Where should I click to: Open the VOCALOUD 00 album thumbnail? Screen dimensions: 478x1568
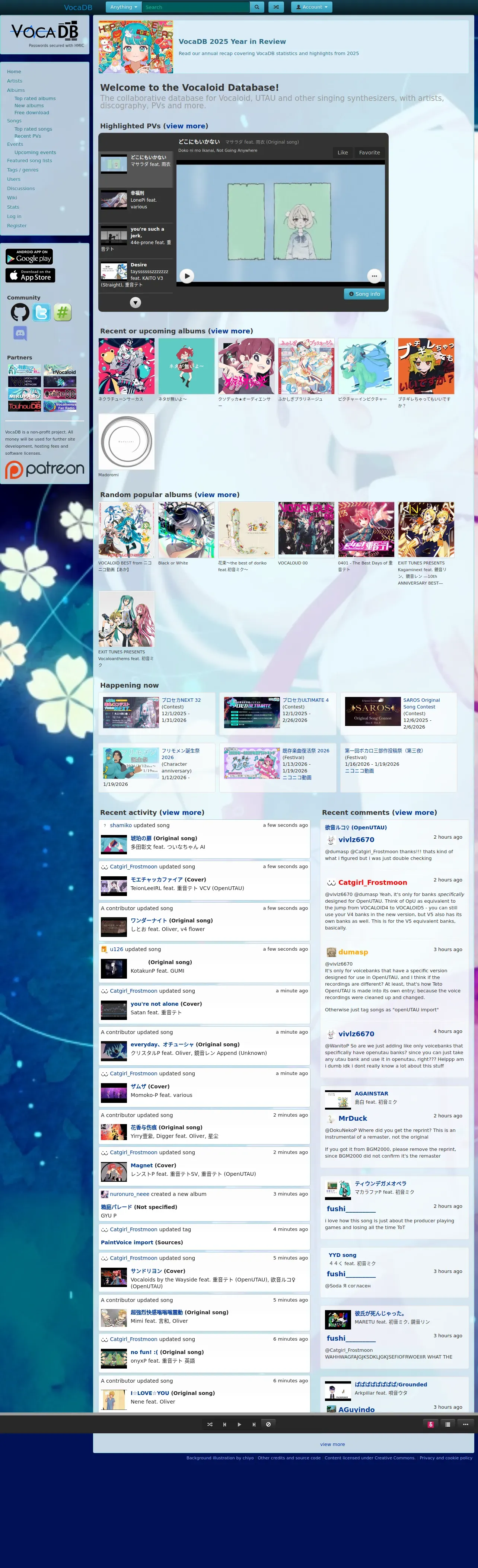click(x=306, y=530)
